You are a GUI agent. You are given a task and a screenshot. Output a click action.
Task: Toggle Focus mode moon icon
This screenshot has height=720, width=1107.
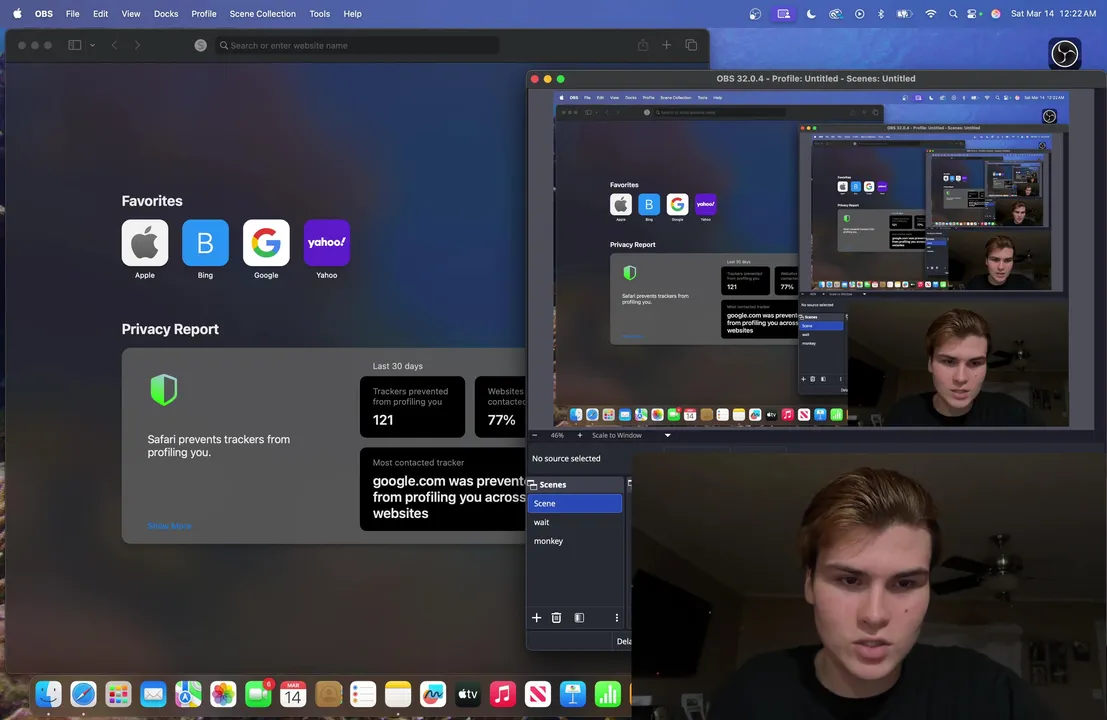pyautogui.click(x=811, y=13)
